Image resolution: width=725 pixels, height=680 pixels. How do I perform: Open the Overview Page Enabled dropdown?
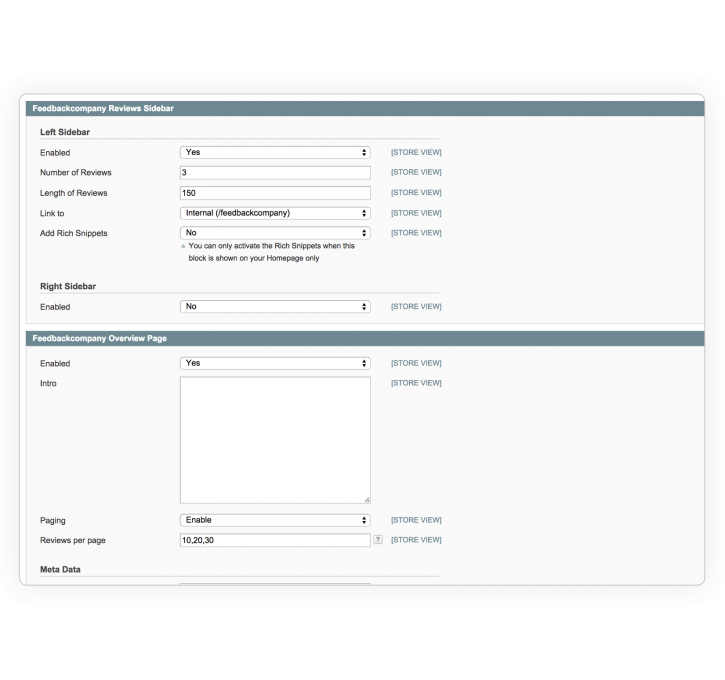tap(275, 363)
